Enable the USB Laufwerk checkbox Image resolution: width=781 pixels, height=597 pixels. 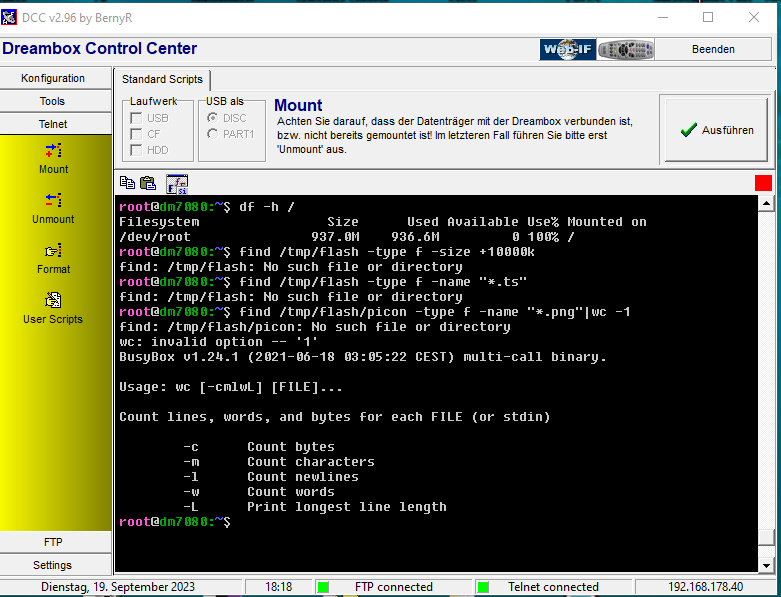click(x=136, y=118)
